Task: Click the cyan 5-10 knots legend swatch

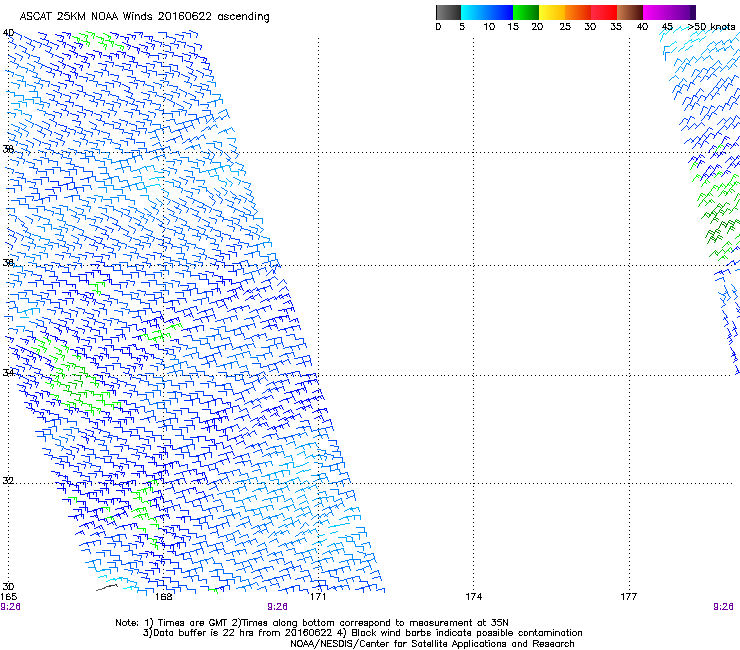Action: pyautogui.click(x=474, y=12)
